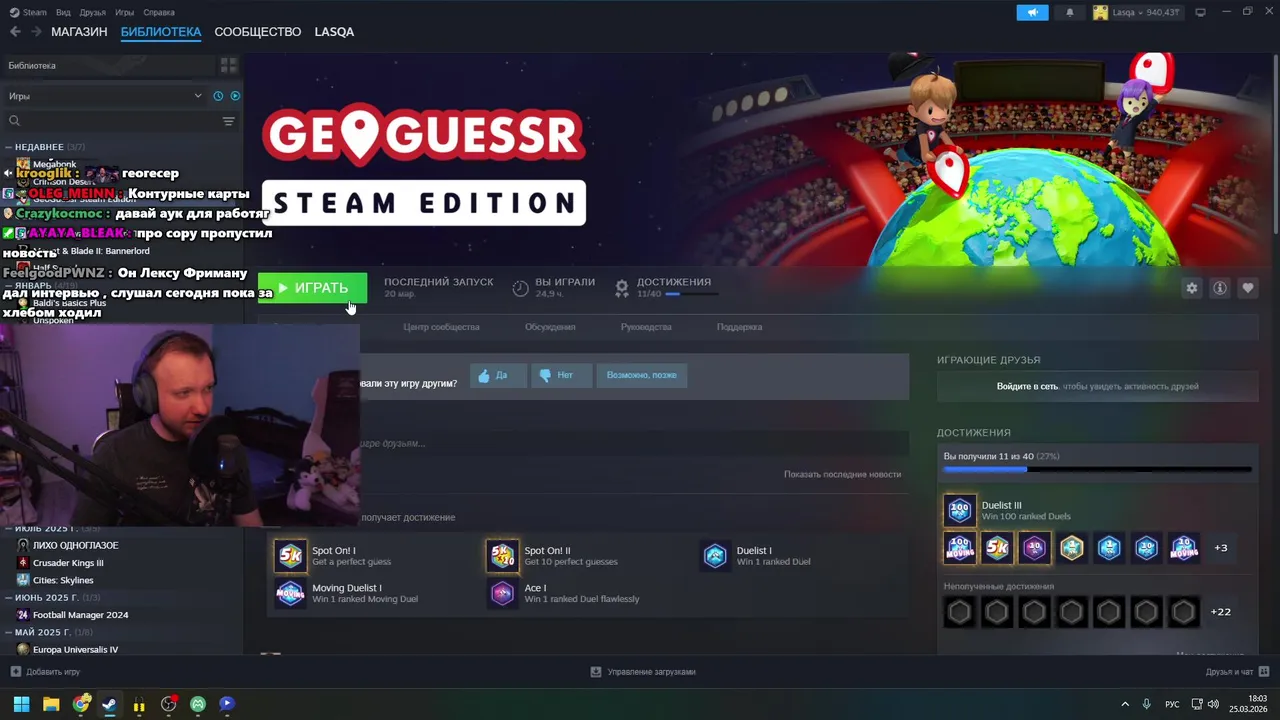Go forward with the navigation forward arrow
The image size is (1280, 720).
coord(36,32)
